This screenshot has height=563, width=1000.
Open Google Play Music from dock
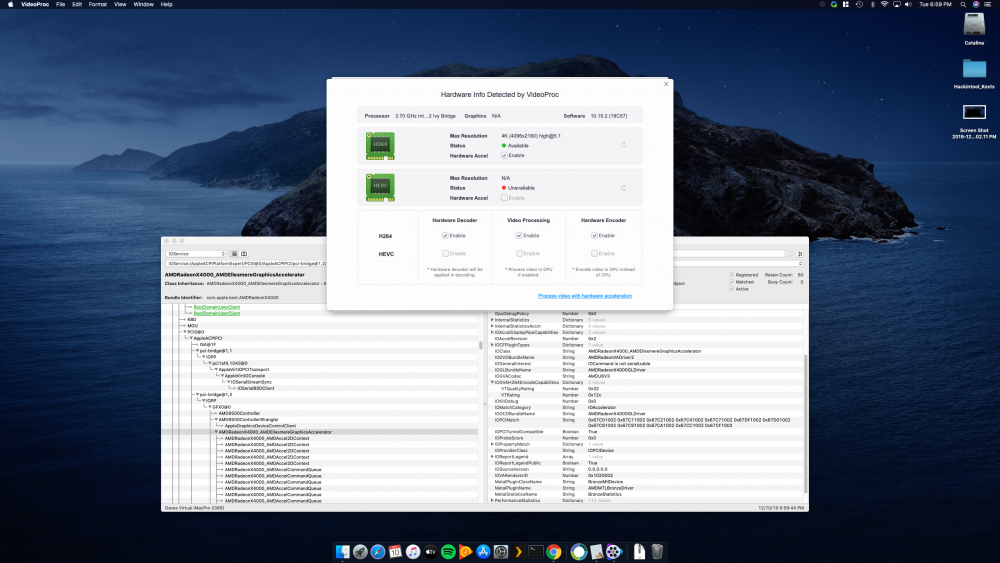466,552
